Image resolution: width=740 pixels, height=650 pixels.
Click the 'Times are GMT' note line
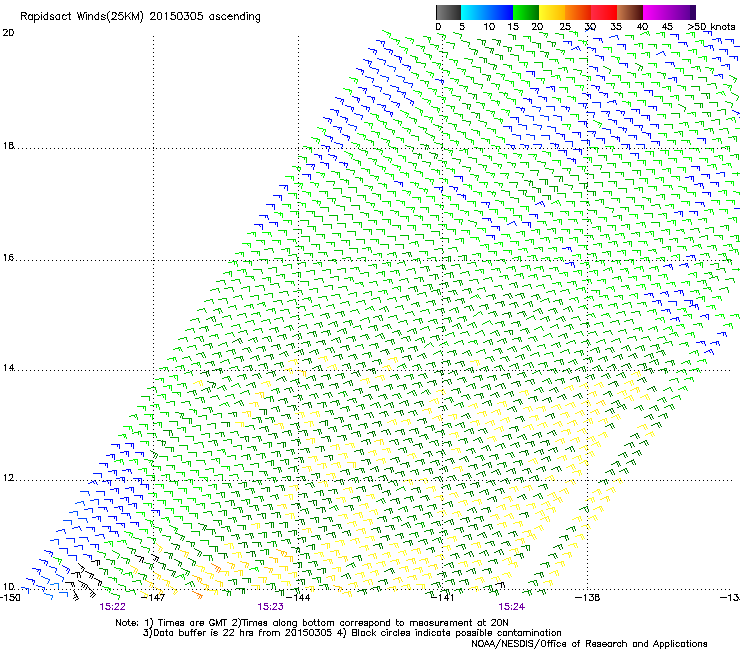click(x=312, y=623)
